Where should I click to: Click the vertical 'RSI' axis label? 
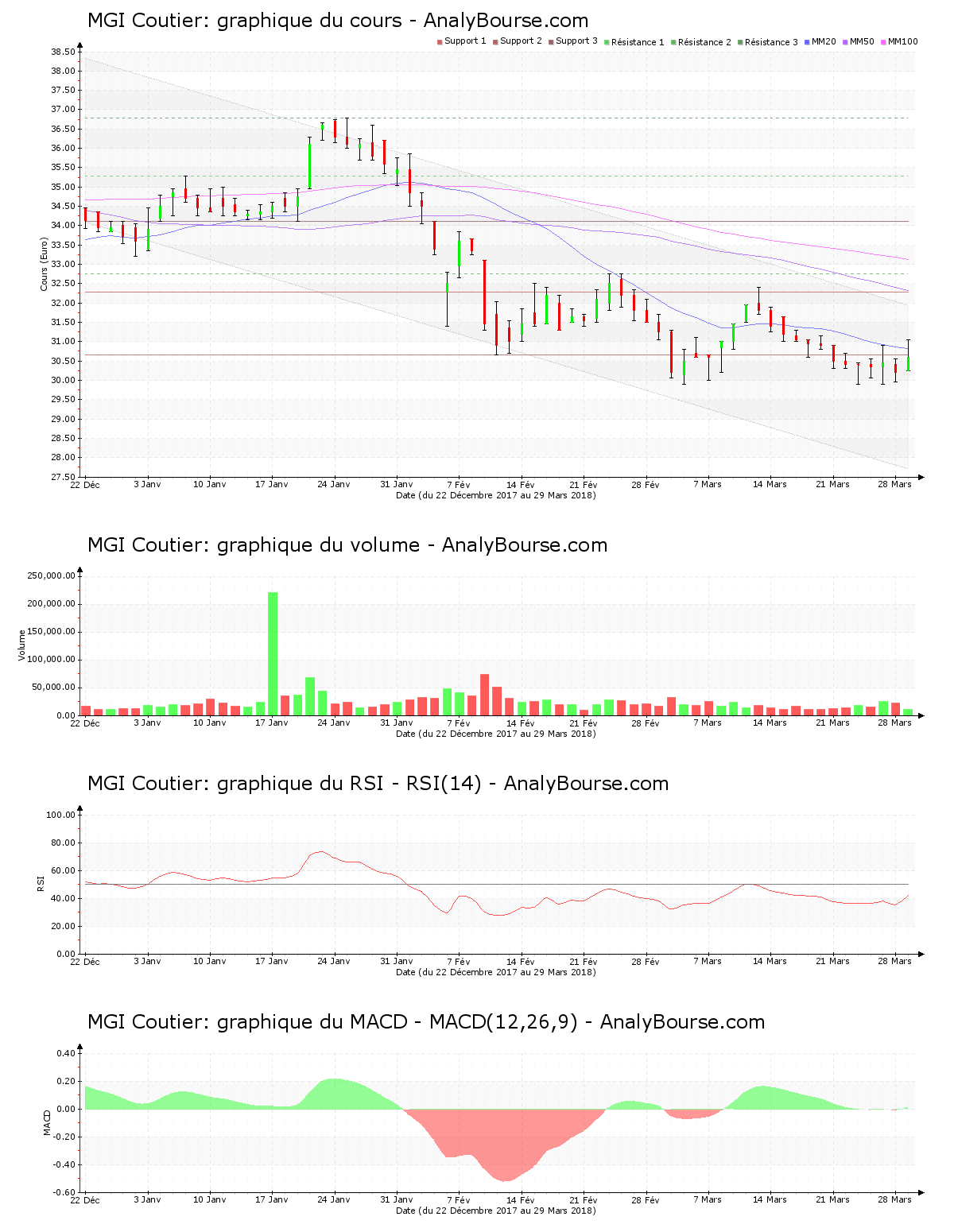(40, 883)
